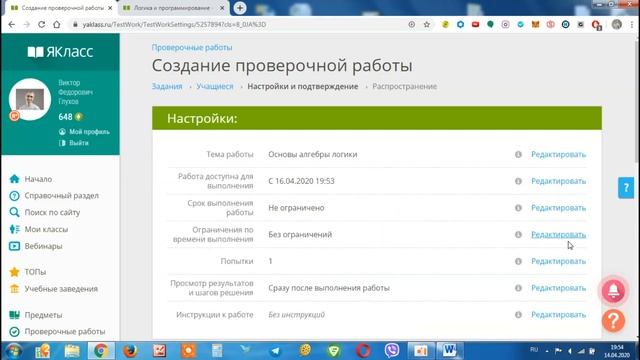Image resolution: width=640 pixels, height=360 pixels.
Task: Open ТОПы section
Action: coord(35,272)
